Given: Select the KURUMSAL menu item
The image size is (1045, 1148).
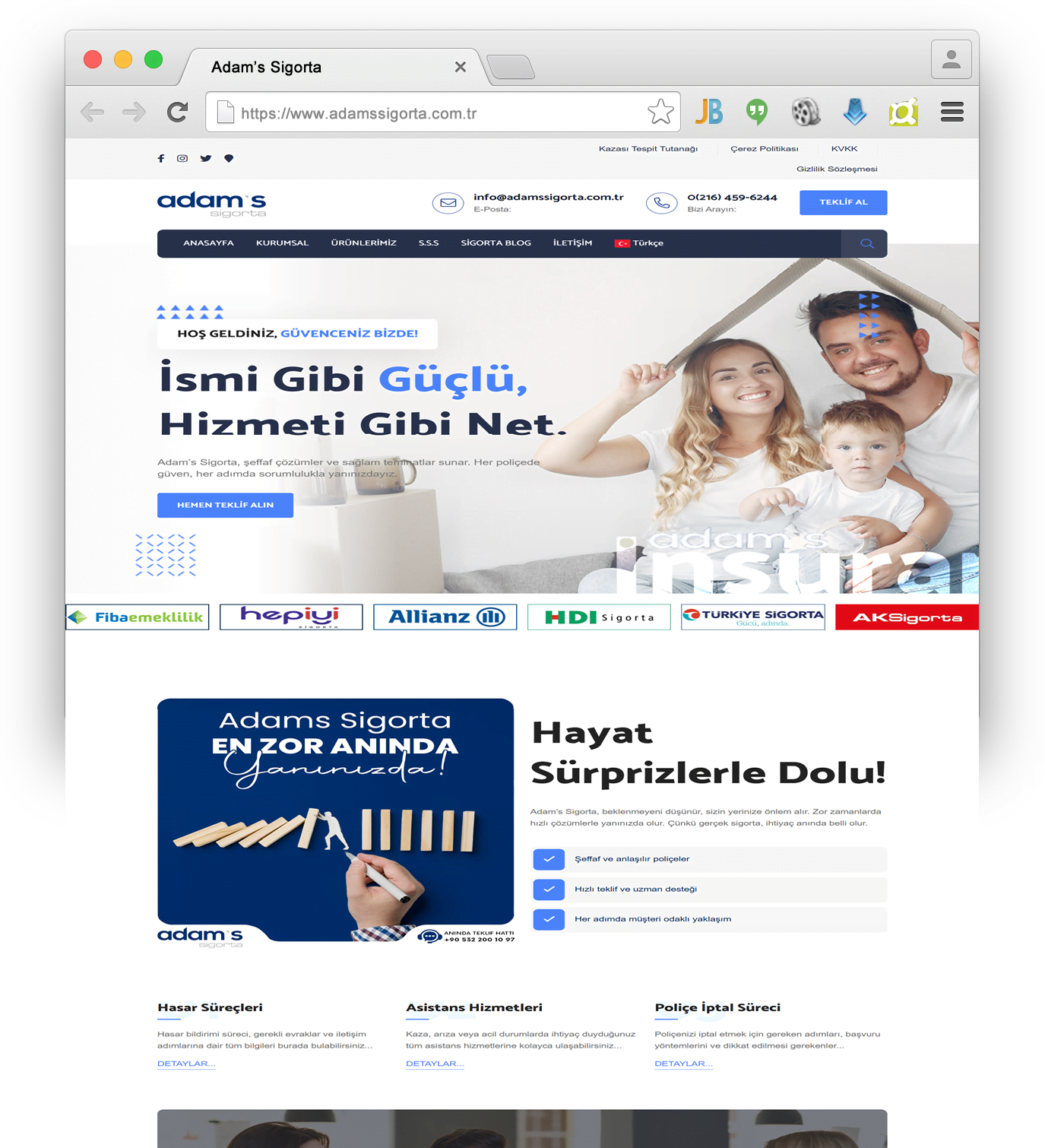Looking at the screenshot, I should click(x=282, y=243).
